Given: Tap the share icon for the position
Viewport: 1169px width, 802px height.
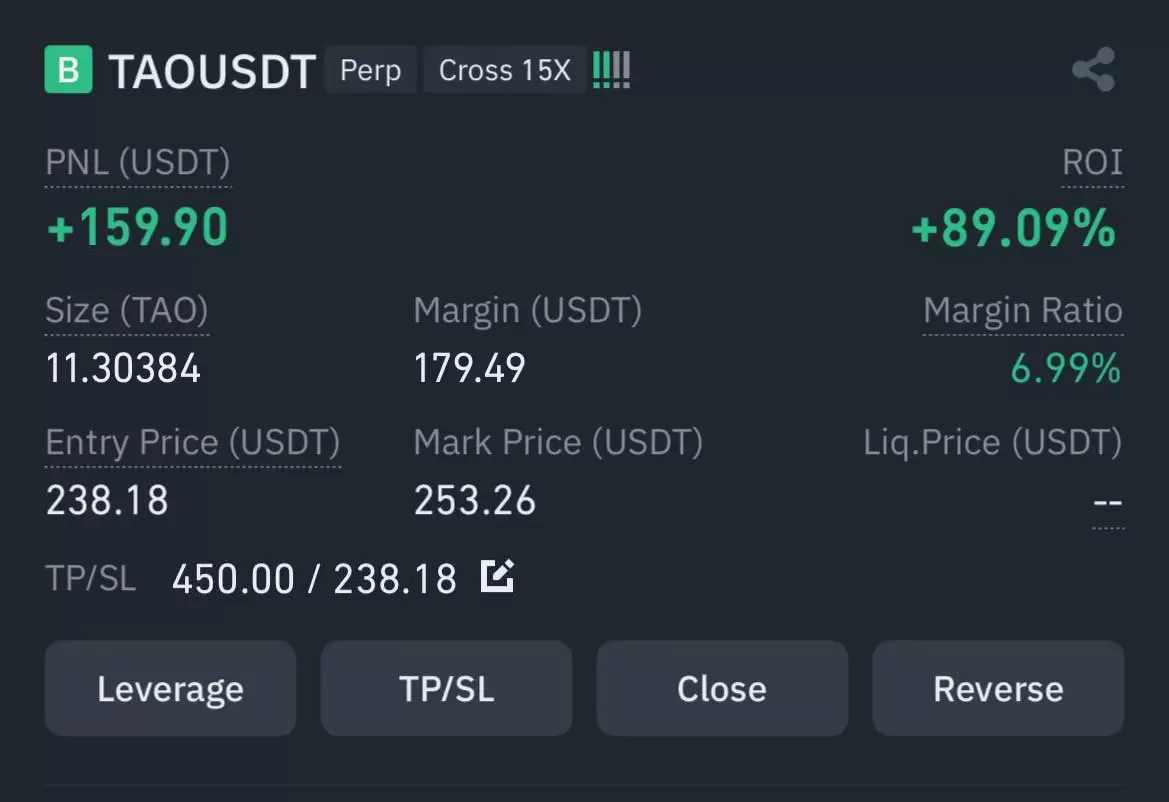Looking at the screenshot, I should point(1094,69).
